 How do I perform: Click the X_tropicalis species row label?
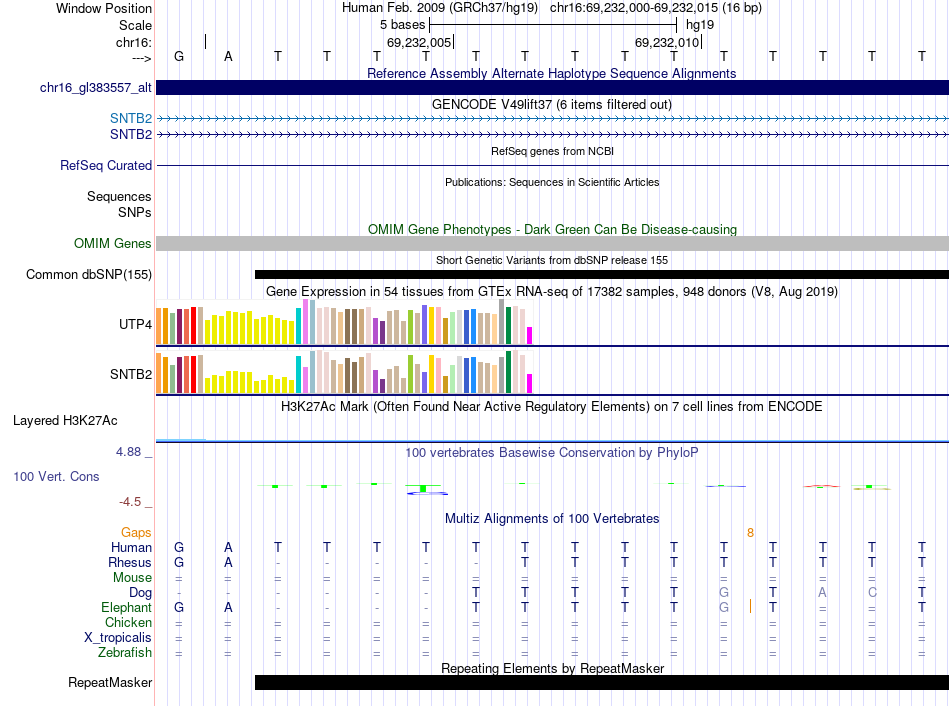pyautogui.click(x=118, y=638)
